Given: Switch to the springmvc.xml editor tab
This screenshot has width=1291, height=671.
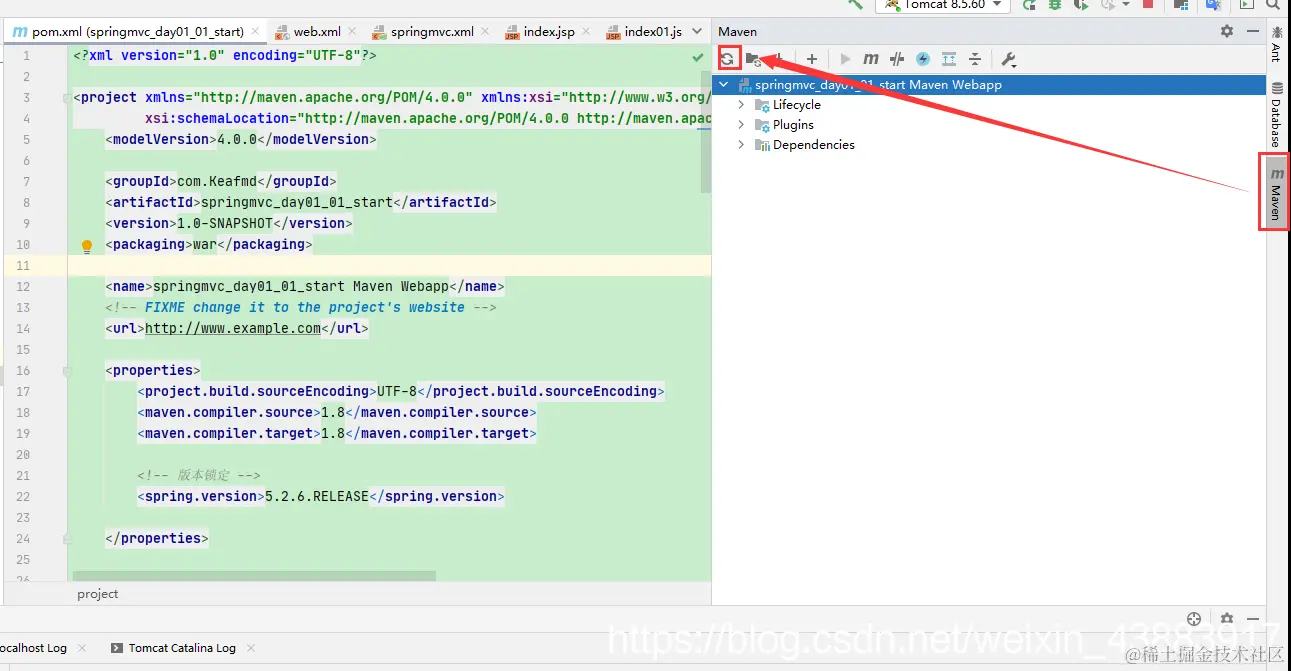Looking at the screenshot, I should (432, 31).
